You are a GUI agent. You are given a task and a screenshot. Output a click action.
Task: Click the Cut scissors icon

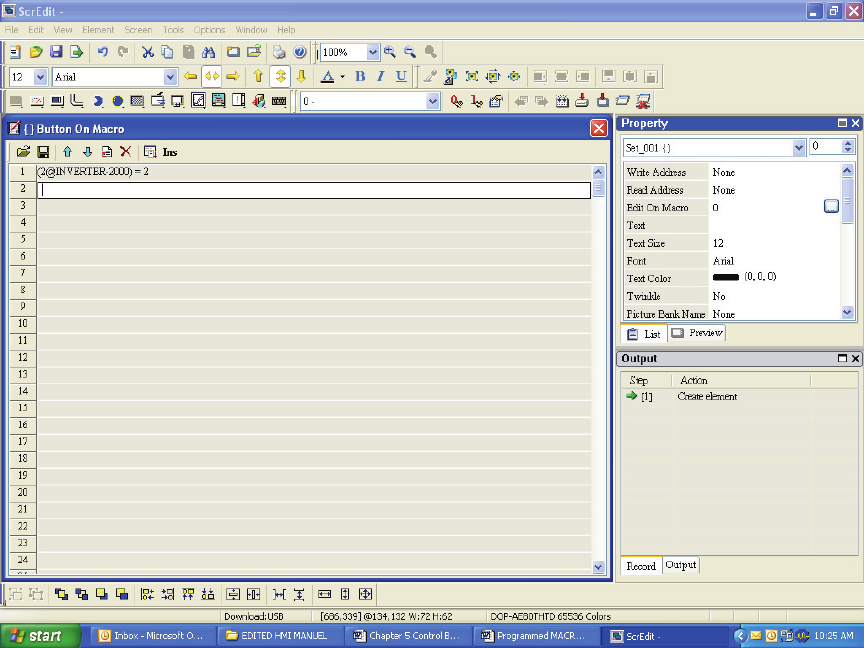pyautogui.click(x=147, y=52)
